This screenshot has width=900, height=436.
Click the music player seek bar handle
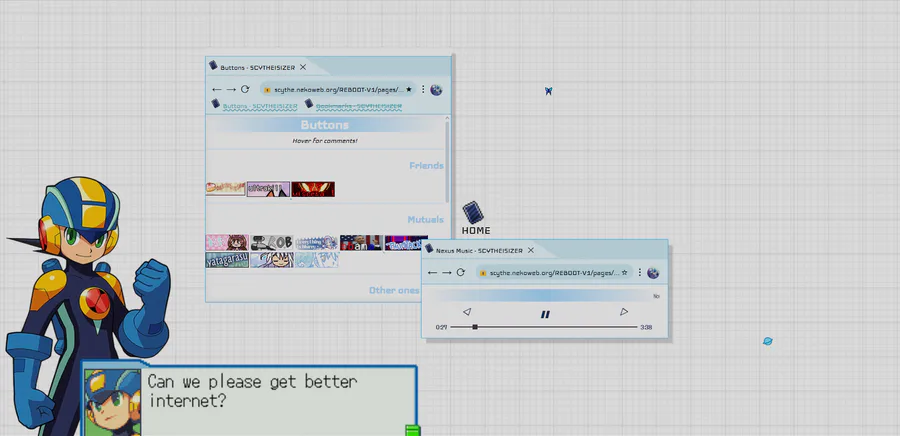(x=475, y=327)
